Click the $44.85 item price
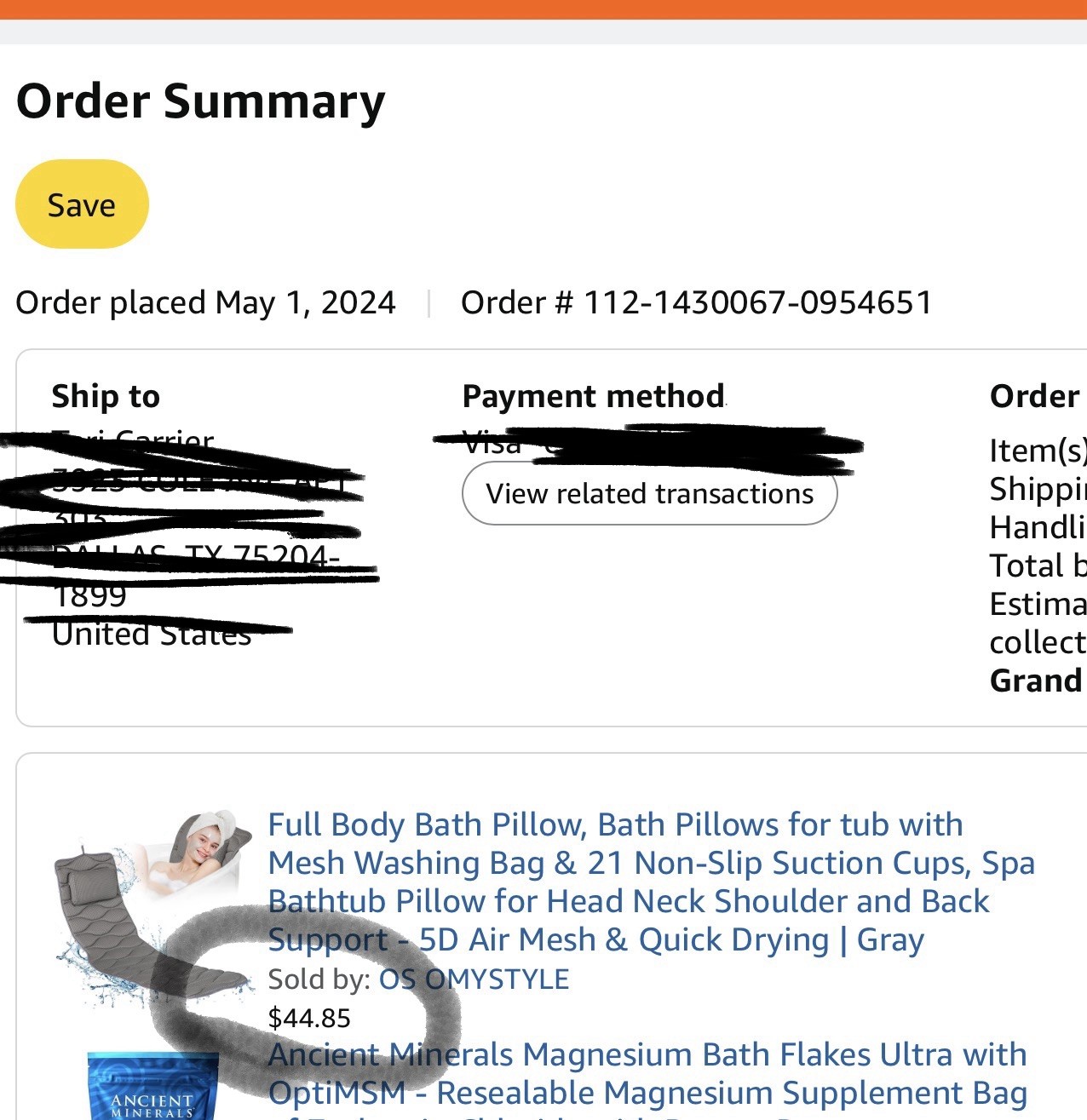 pyautogui.click(x=309, y=1018)
